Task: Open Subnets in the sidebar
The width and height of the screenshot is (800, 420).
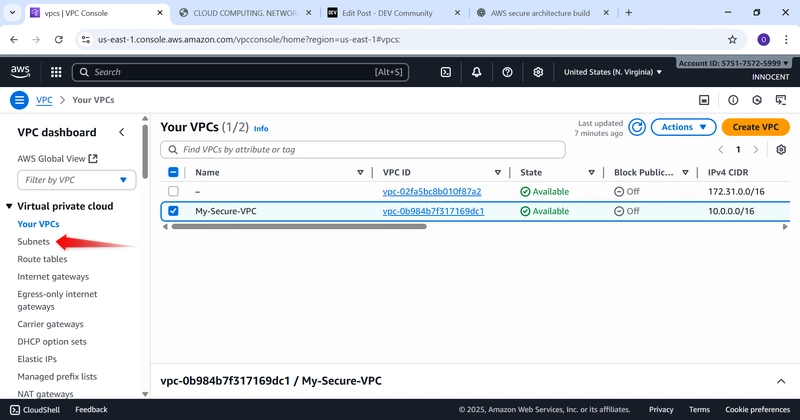Action: pos(34,241)
